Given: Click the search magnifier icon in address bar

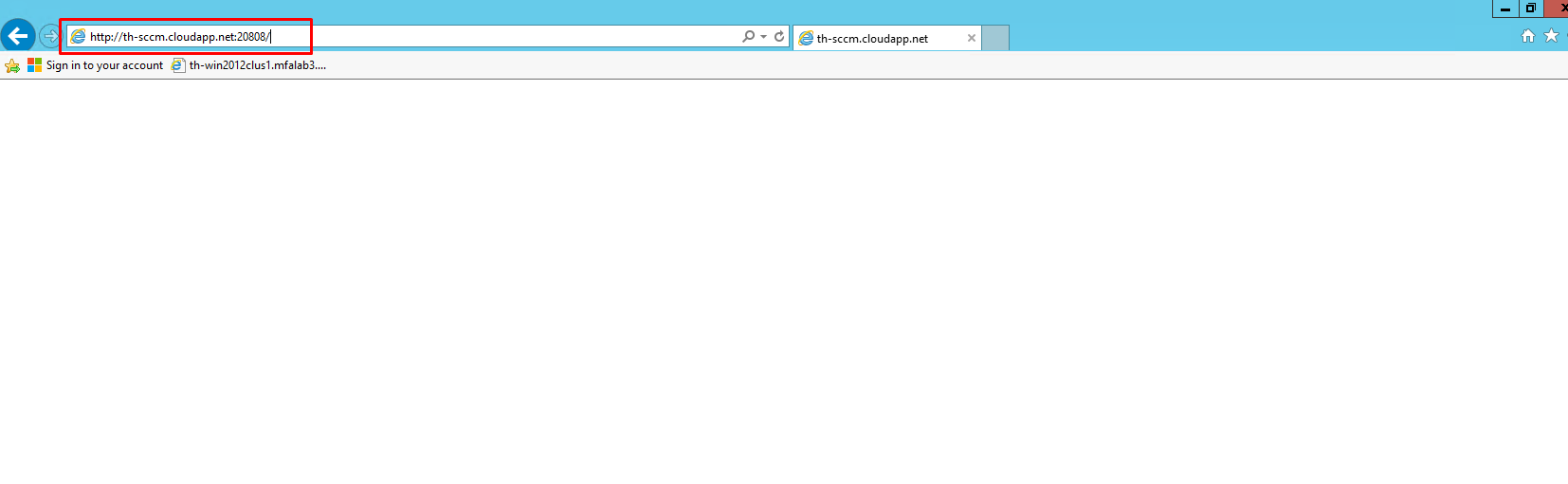Looking at the screenshot, I should tap(749, 36).
